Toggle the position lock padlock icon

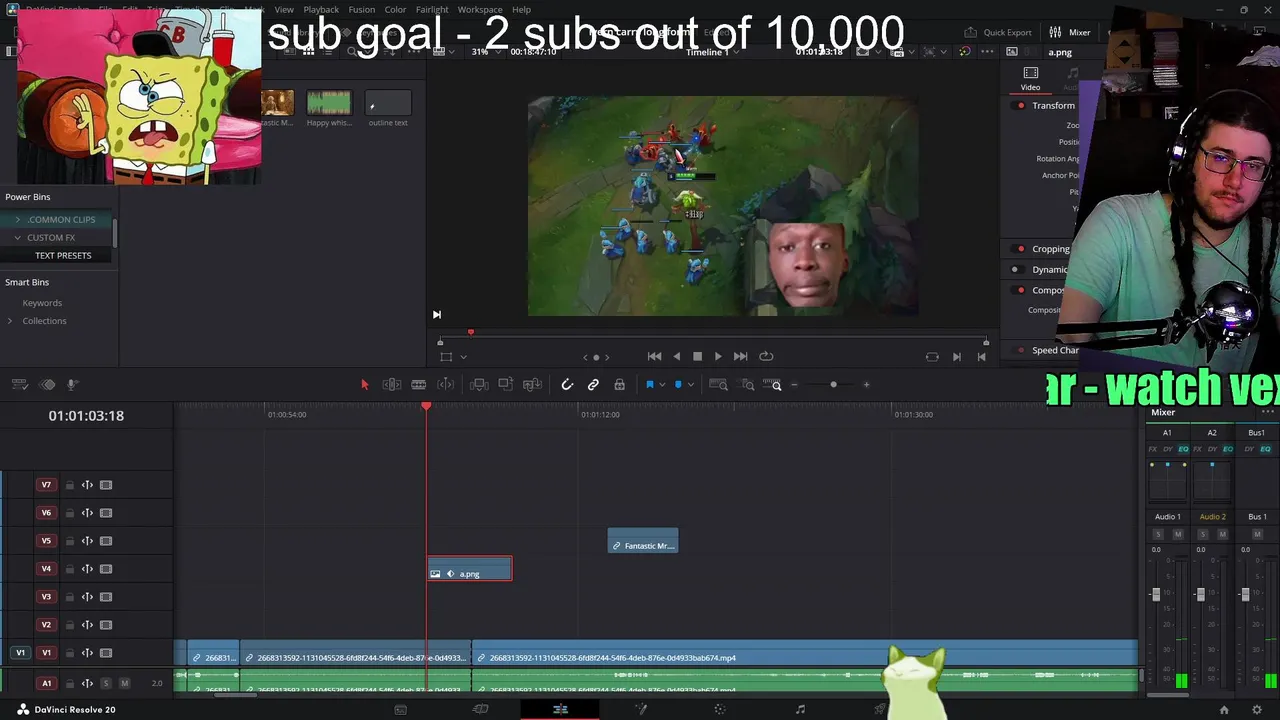pyautogui.click(x=619, y=385)
